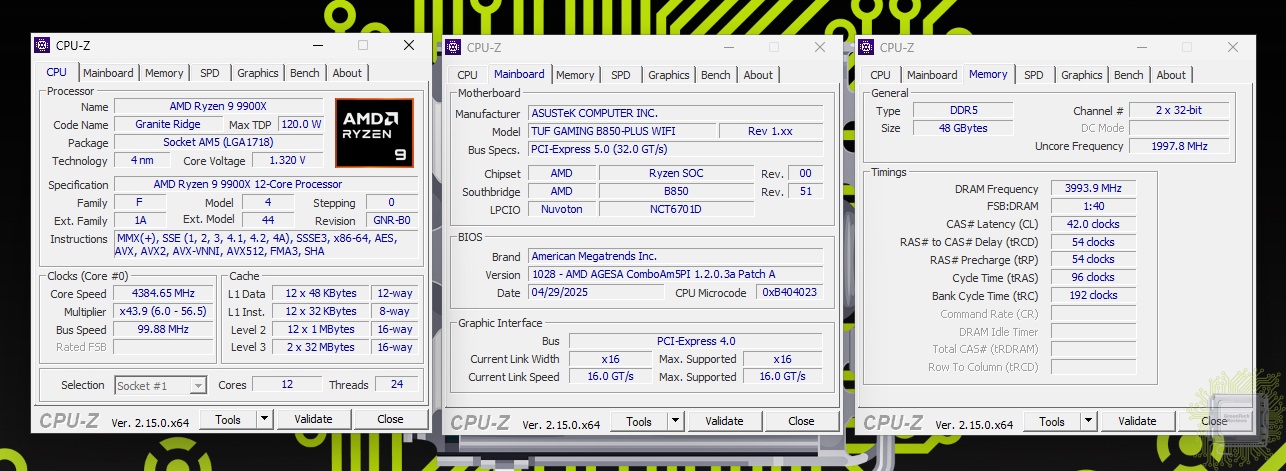Click PCI-Express 4.0 graphic bus value
This screenshot has height=471, width=1286.
(695, 341)
